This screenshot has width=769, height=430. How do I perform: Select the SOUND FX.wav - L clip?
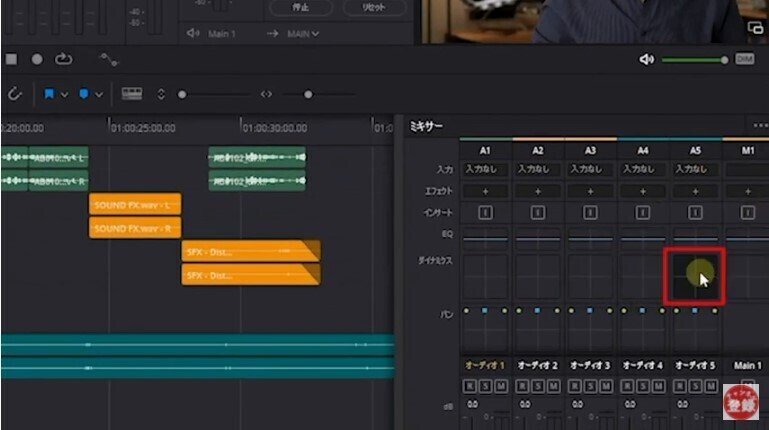[135, 204]
